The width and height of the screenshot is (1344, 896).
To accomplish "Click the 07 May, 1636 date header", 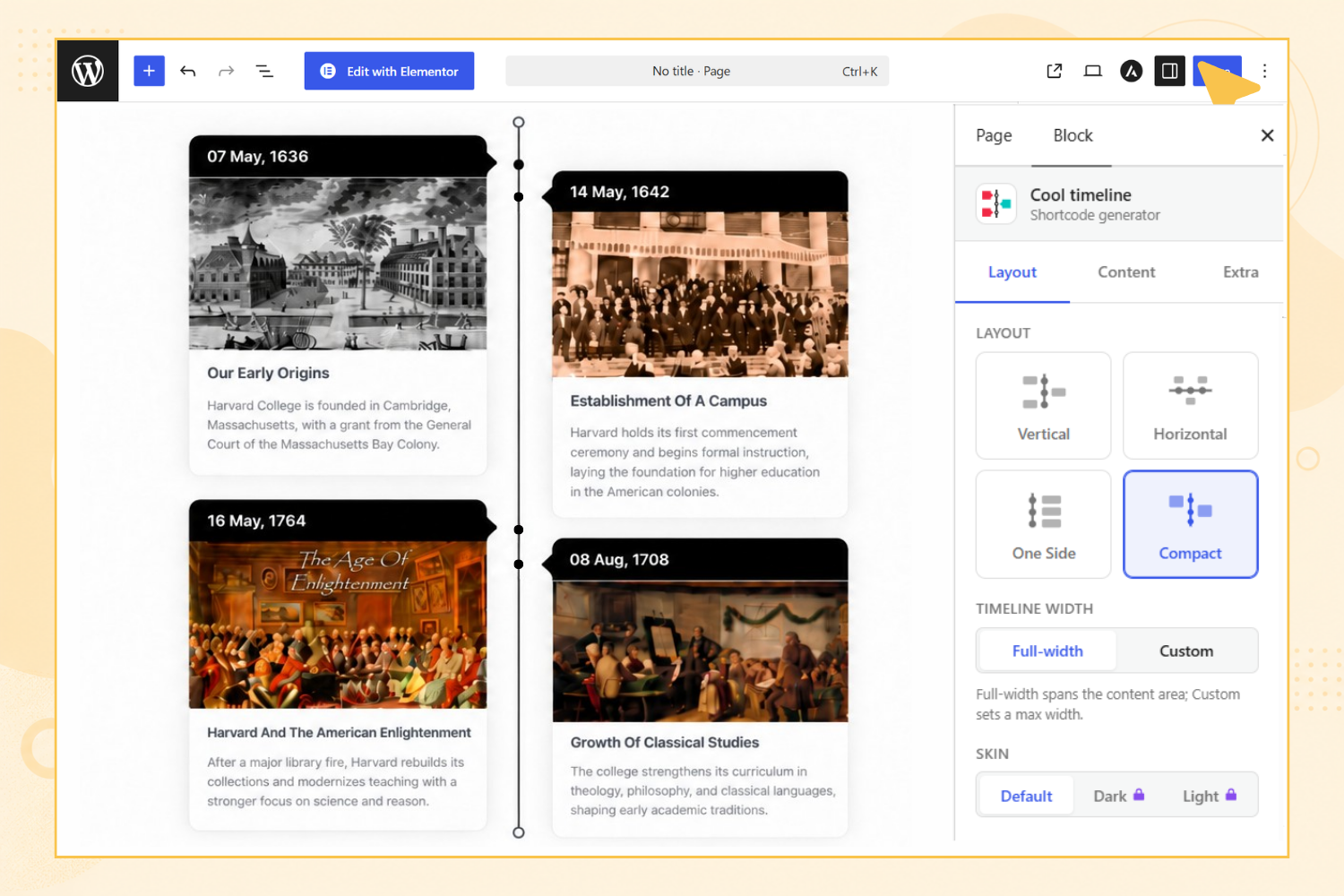I will (339, 157).
